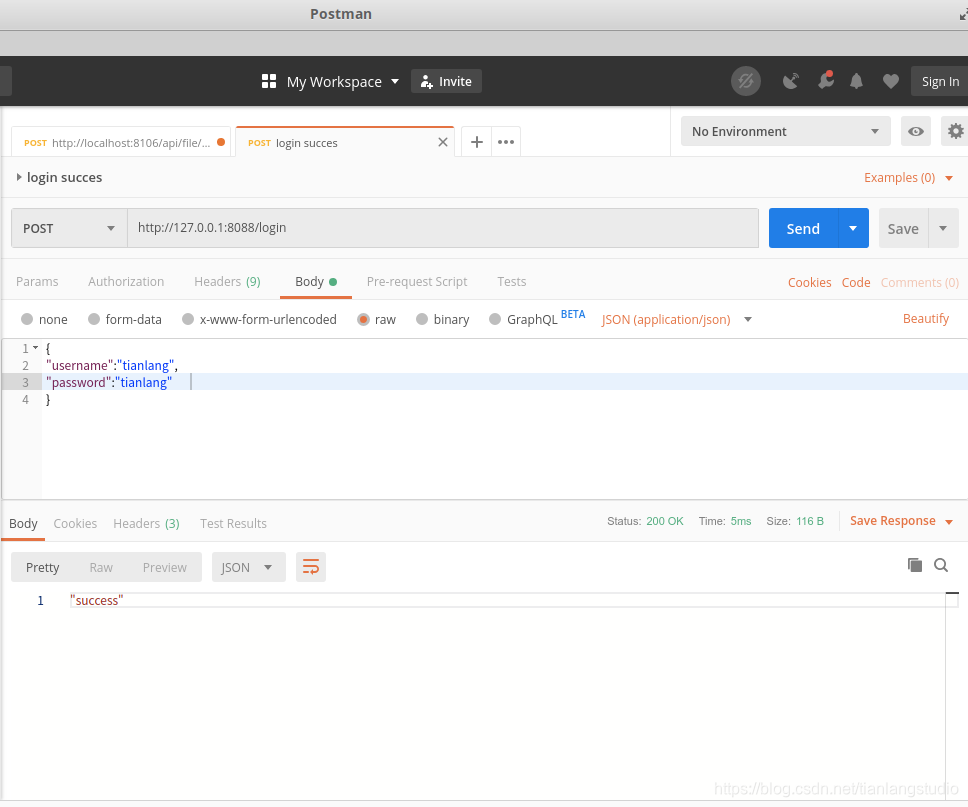The width and height of the screenshot is (968, 807).
Task: Select the Pretty response view
Action: (x=43, y=567)
